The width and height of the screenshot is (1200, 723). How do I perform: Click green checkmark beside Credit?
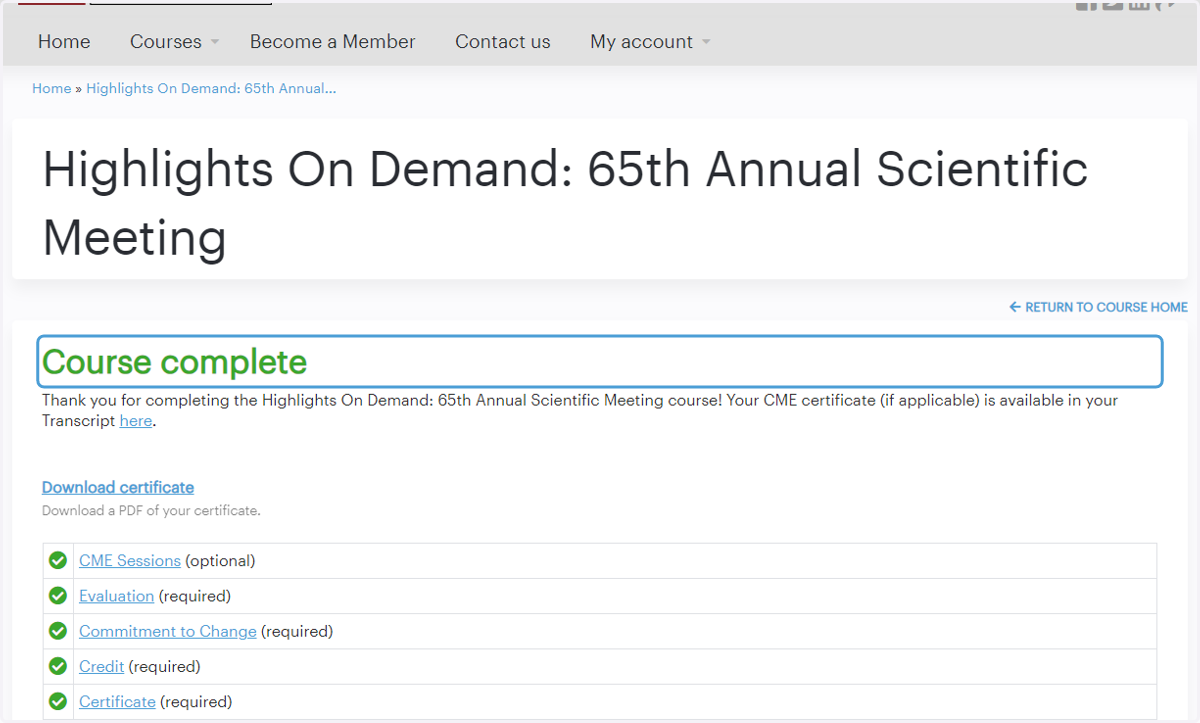58,666
